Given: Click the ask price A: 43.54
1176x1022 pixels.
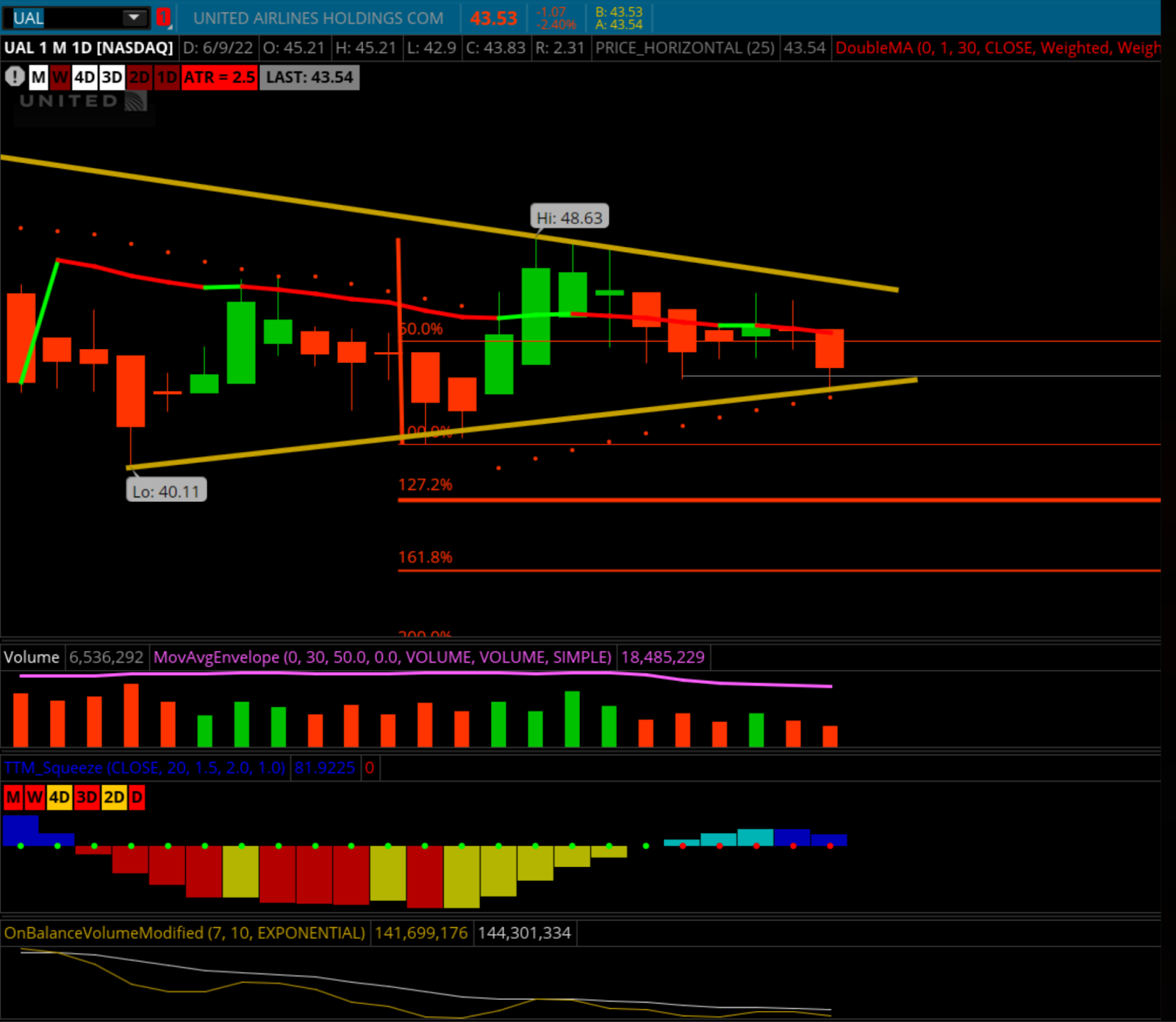Looking at the screenshot, I should [x=619, y=25].
